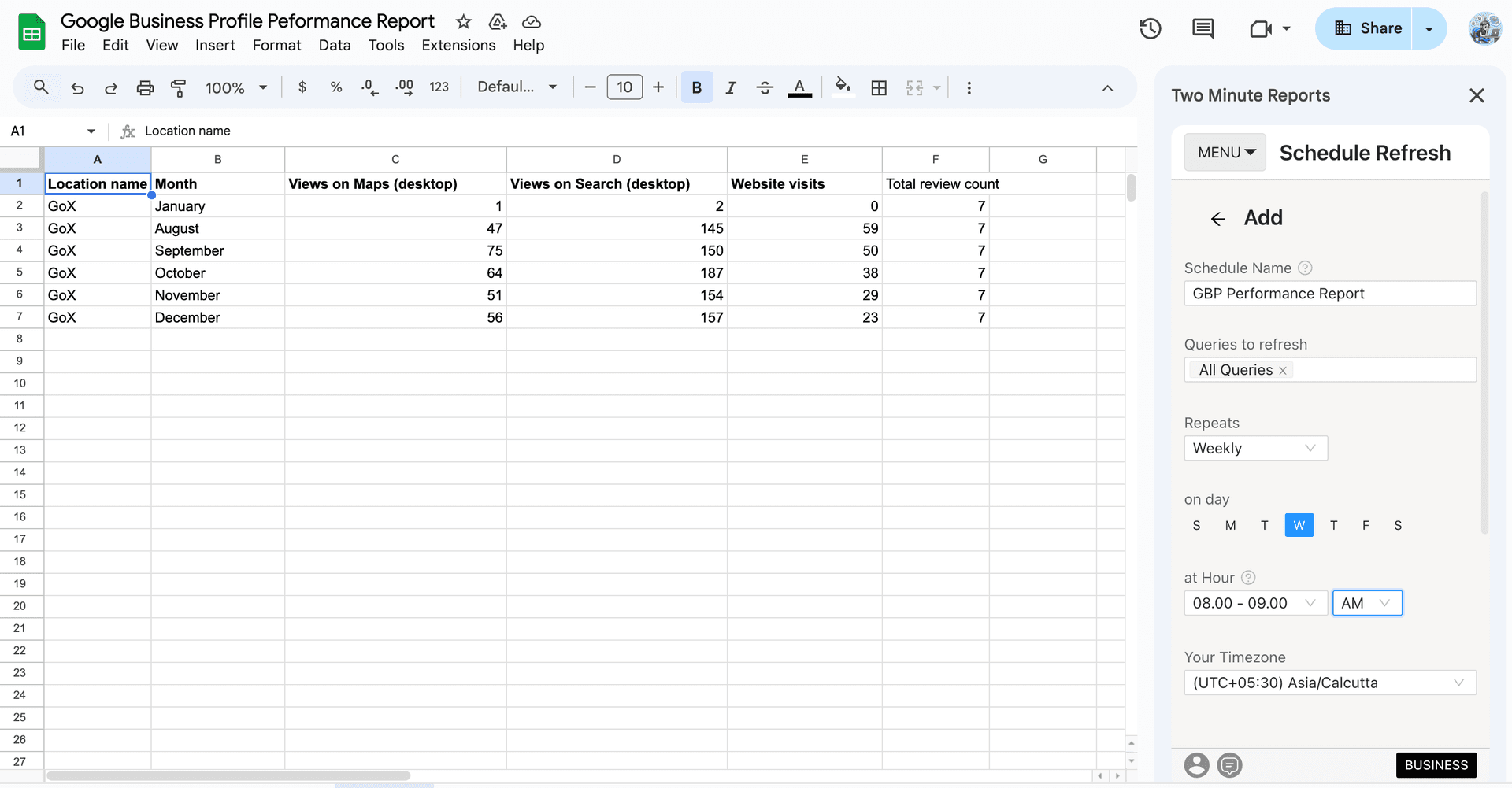Click the BUSINESS plan button
The width and height of the screenshot is (1512, 788).
click(x=1436, y=764)
